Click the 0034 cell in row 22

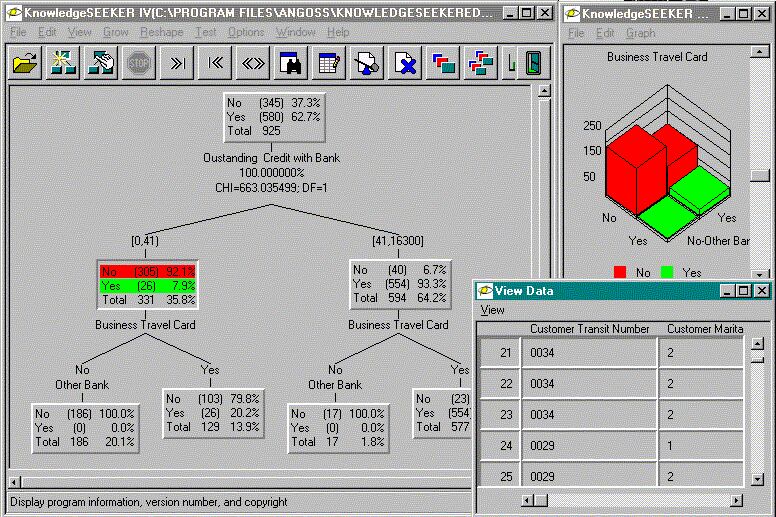pyautogui.click(x=589, y=384)
